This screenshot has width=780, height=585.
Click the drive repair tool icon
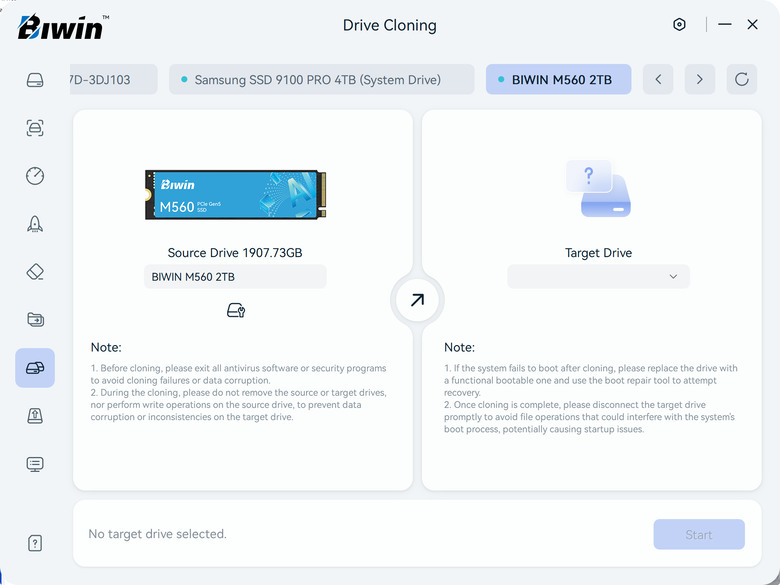tap(236, 310)
